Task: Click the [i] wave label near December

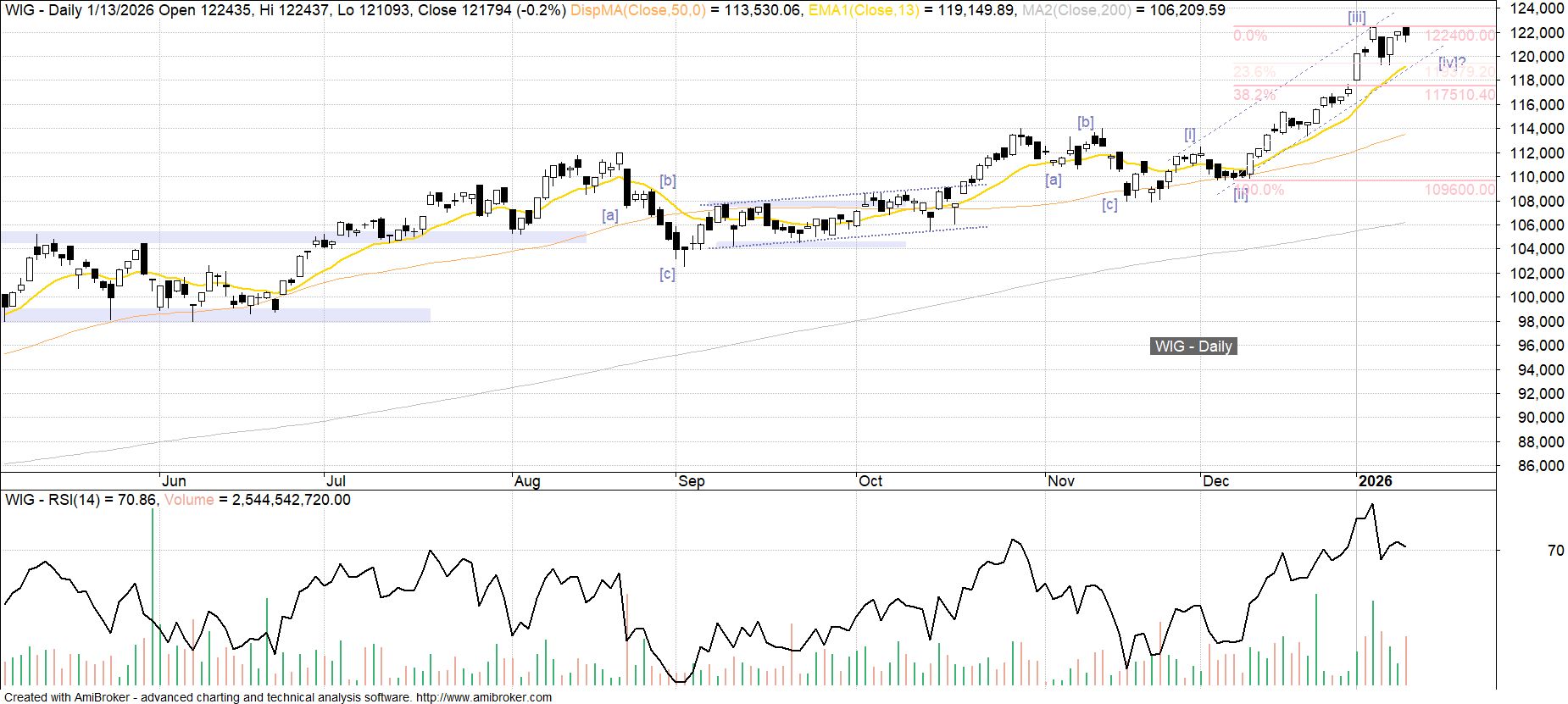Action: coord(1190,135)
